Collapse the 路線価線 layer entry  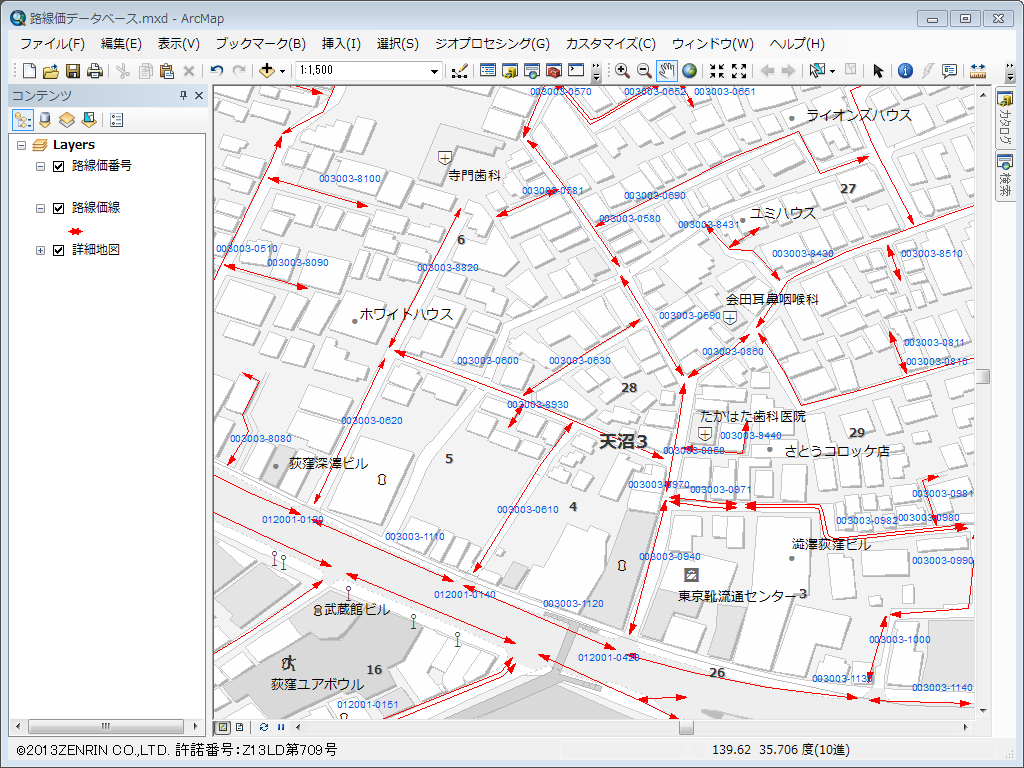pos(40,208)
